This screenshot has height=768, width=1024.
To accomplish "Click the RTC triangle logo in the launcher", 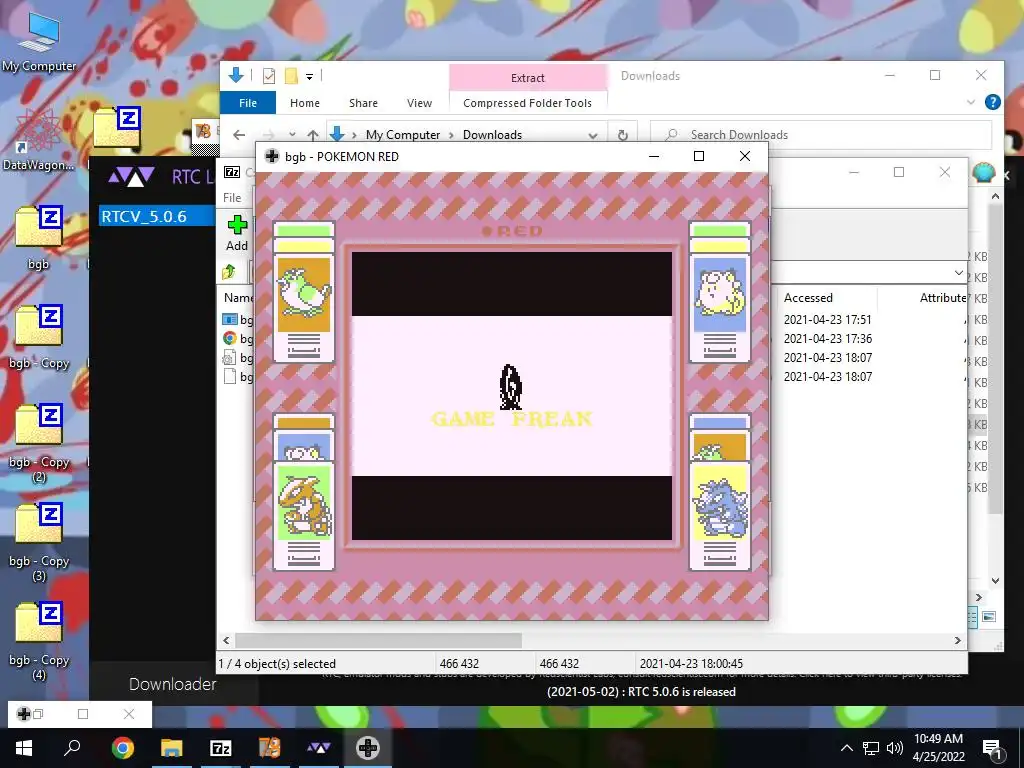I will pos(131,176).
